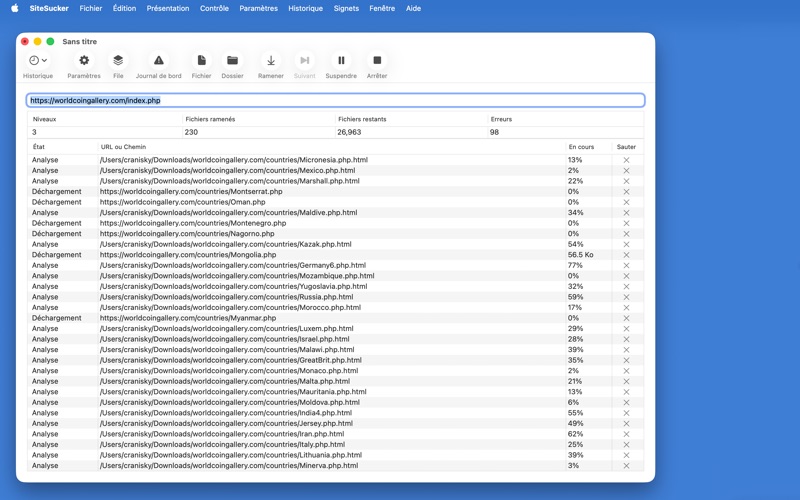
Task: Click the Fichier document toolbar icon
Action: click(x=202, y=60)
